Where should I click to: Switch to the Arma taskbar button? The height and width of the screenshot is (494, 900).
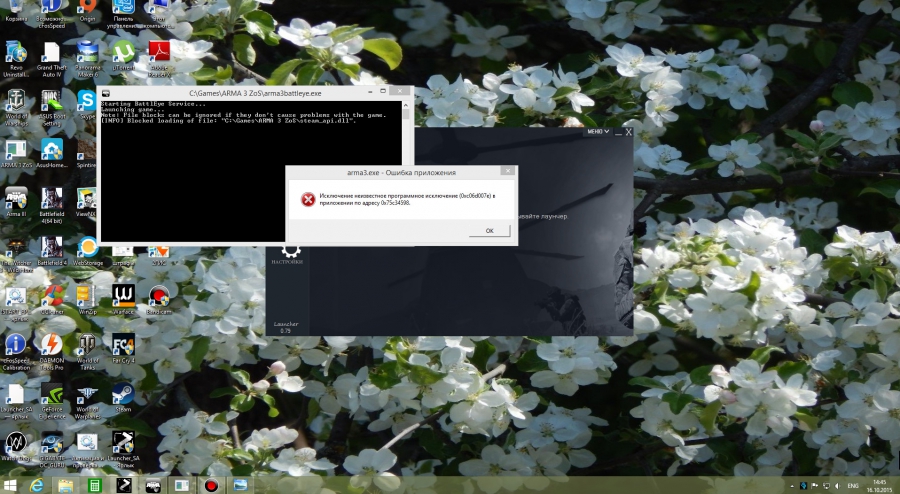point(153,485)
